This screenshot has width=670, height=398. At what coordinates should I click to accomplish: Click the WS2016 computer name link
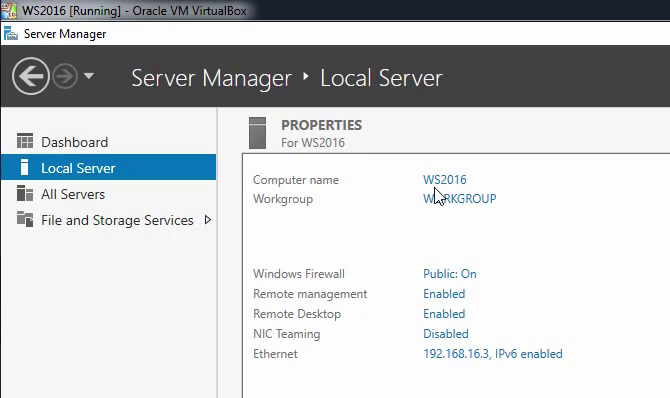coord(444,180)
